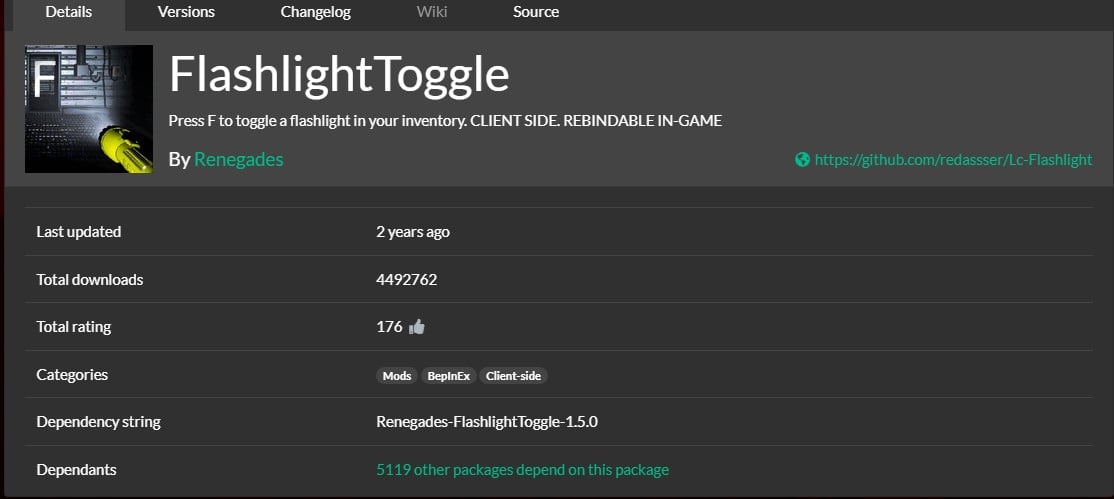Filter by the BepInEx category tag
1114x499 pixels.
(x=449, y=376)
